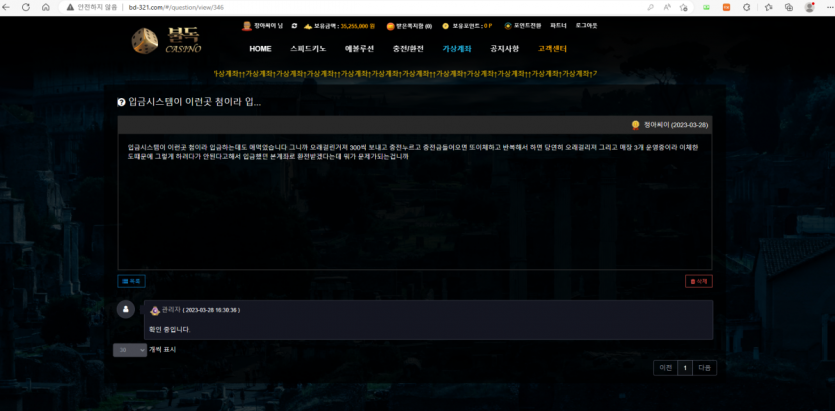Go to the 공지사항 menu
The width and height of the screenshot is (835, 411).
tap(504, 48)
